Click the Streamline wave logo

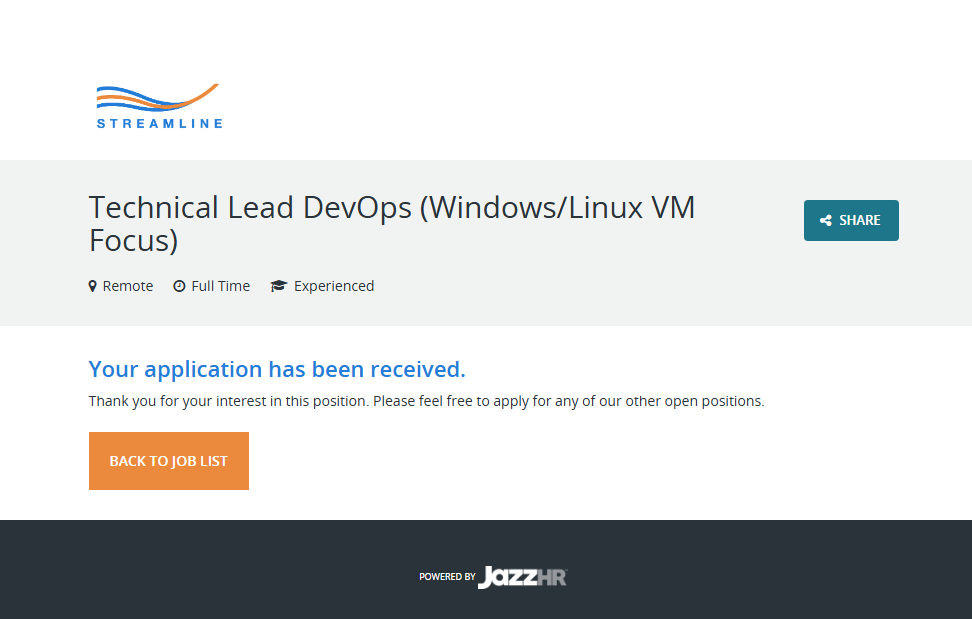158,98
